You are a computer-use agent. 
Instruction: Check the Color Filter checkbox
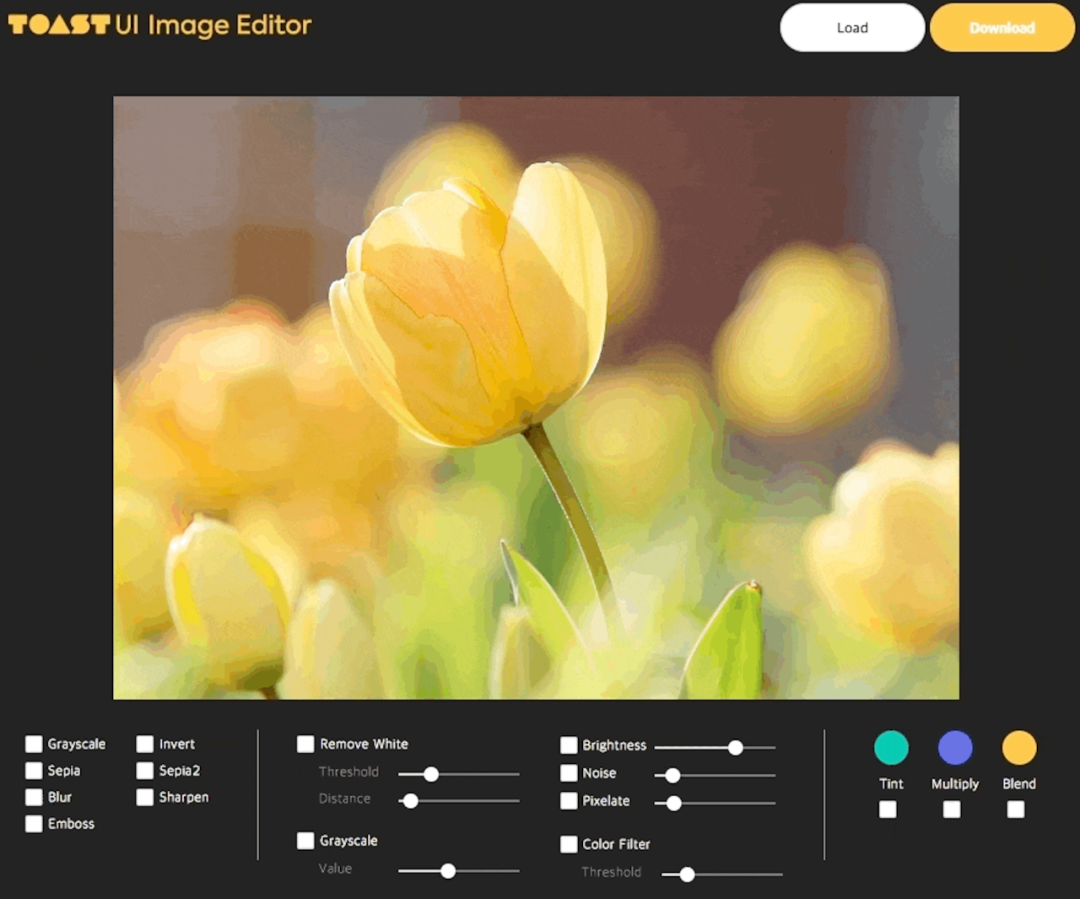(x=569, y=844)
